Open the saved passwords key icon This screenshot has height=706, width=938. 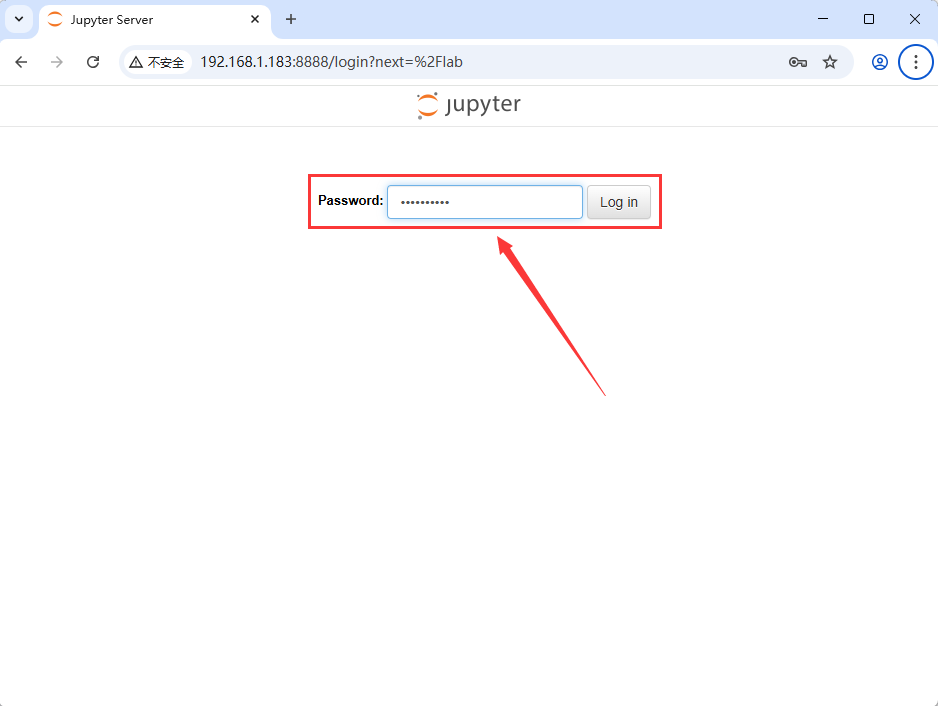click(x=797, y=62)
